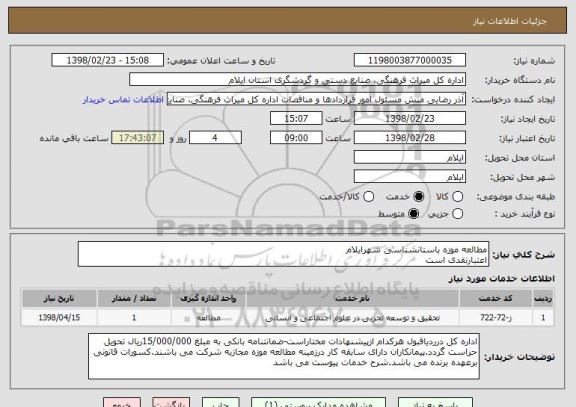This screenshot has height=407, width=576.
Task: Click the remaining time field 17:43:07
Action: 137,138
